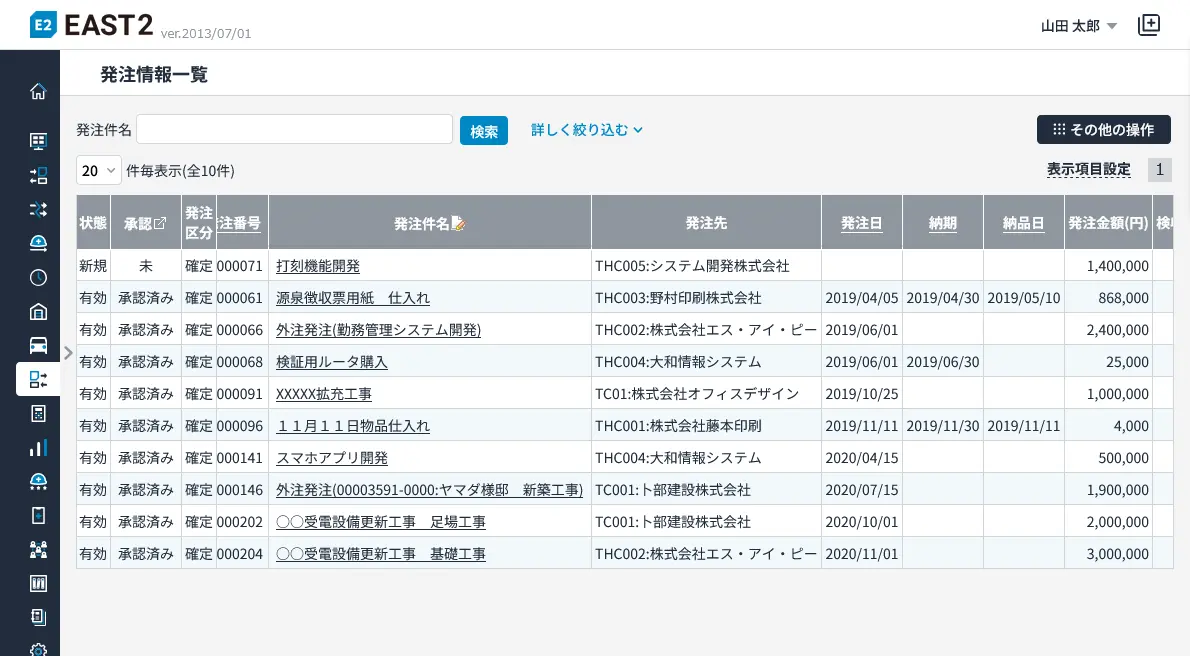Sort by the 発注日 column header

click(861, 224)
